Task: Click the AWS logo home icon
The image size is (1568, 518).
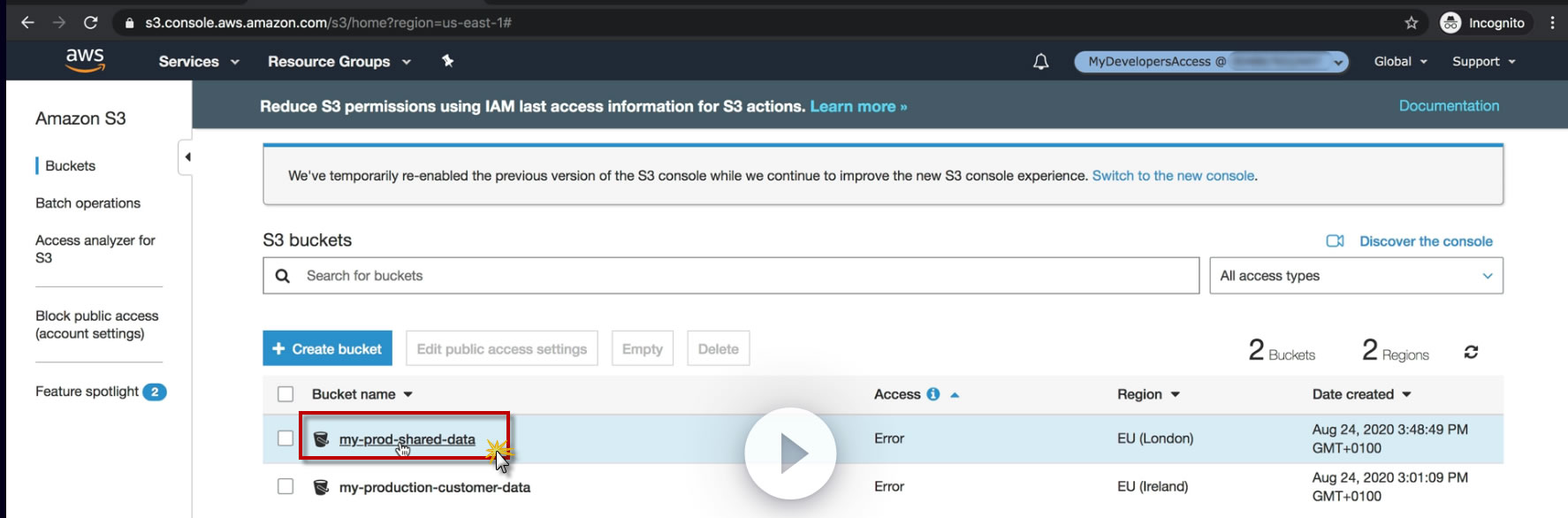Action: [x=85, y=60]
